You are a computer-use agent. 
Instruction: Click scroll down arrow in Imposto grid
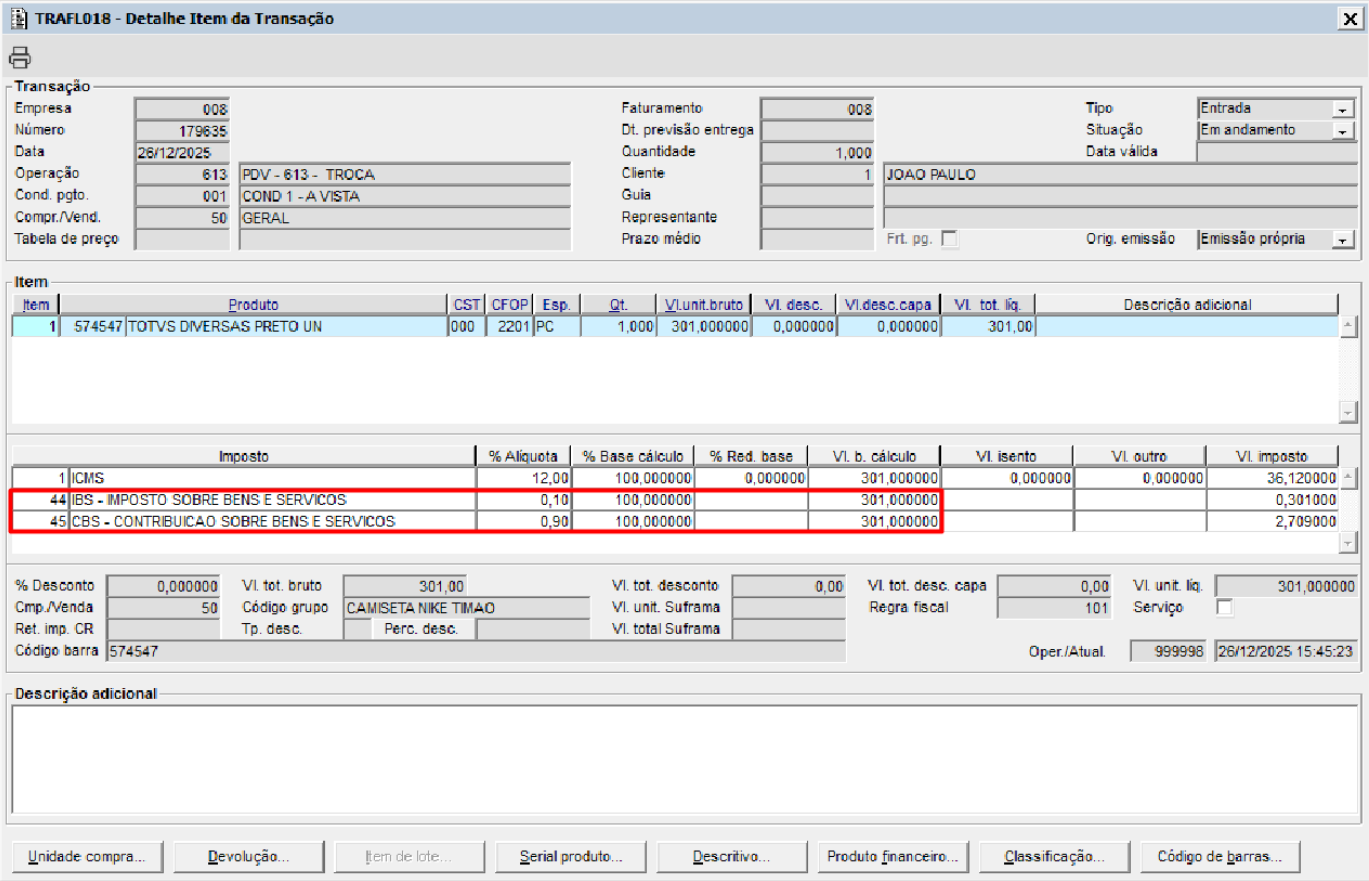tap(1348, 542)
